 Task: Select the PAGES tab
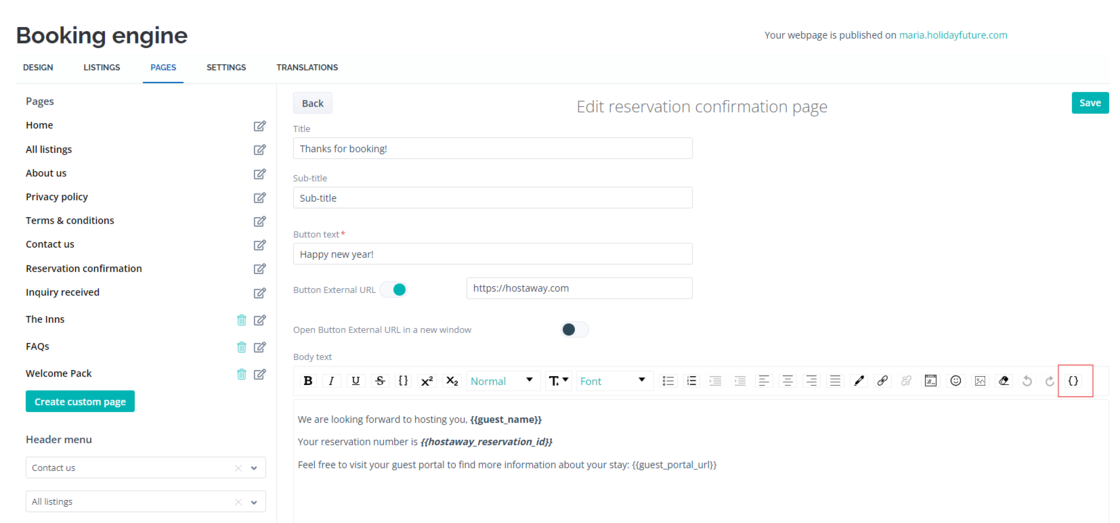(x=163, y=68)
